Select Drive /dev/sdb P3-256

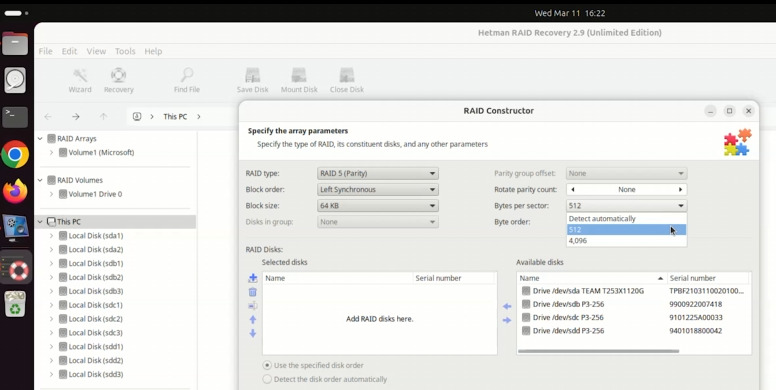click(568, 304)
